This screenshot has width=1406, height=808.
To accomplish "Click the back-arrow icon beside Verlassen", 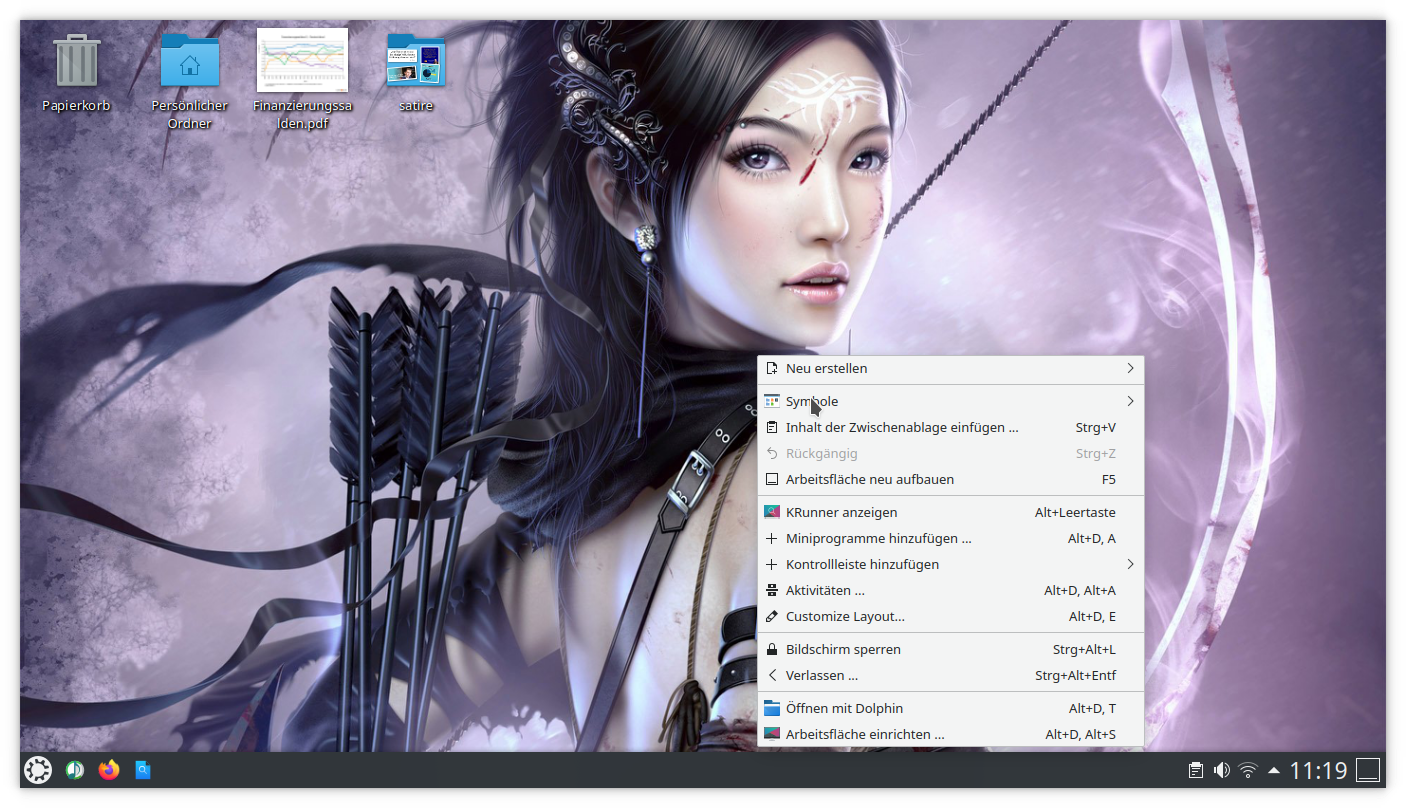I will point(771,675).
